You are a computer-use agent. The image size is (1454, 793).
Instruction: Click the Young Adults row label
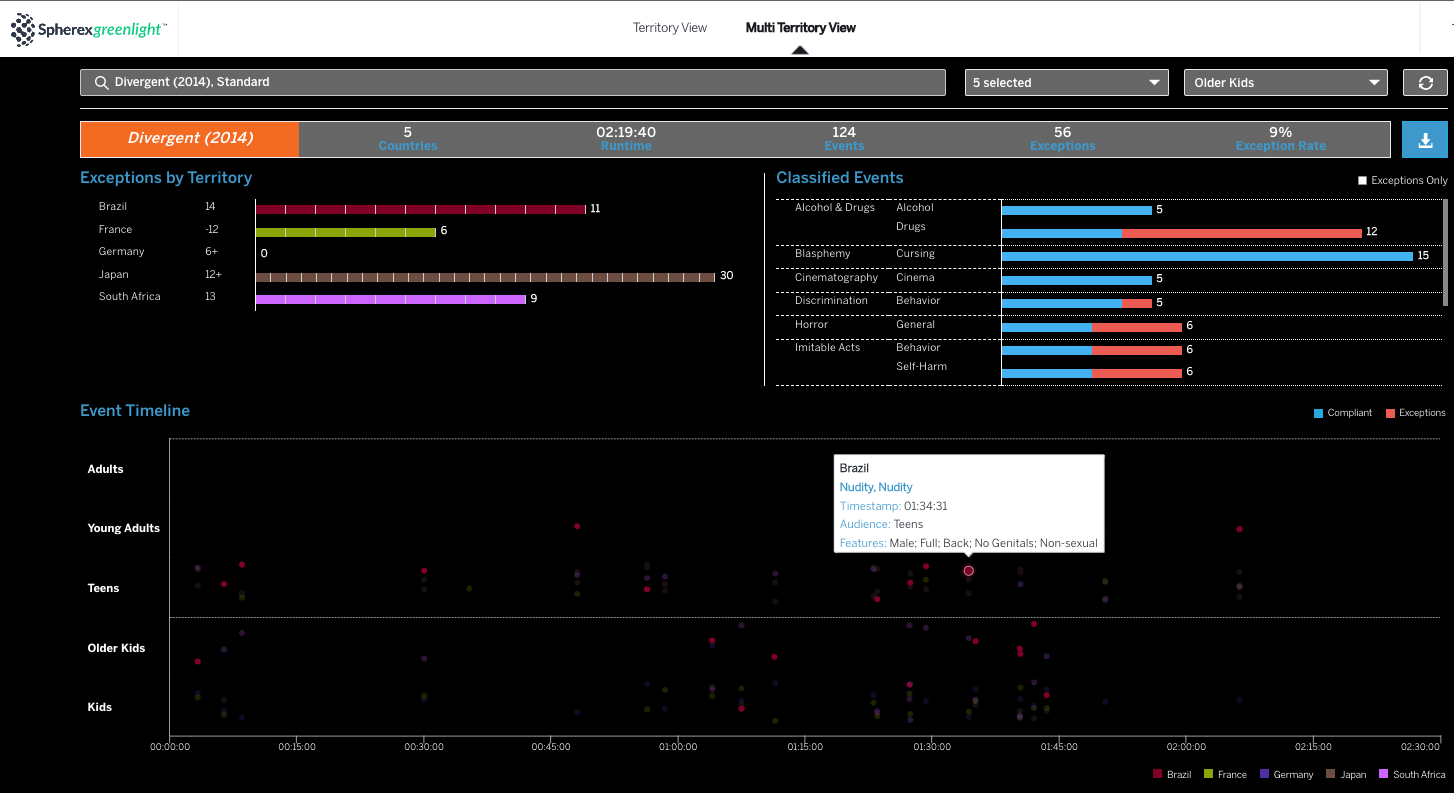[124, 528]
